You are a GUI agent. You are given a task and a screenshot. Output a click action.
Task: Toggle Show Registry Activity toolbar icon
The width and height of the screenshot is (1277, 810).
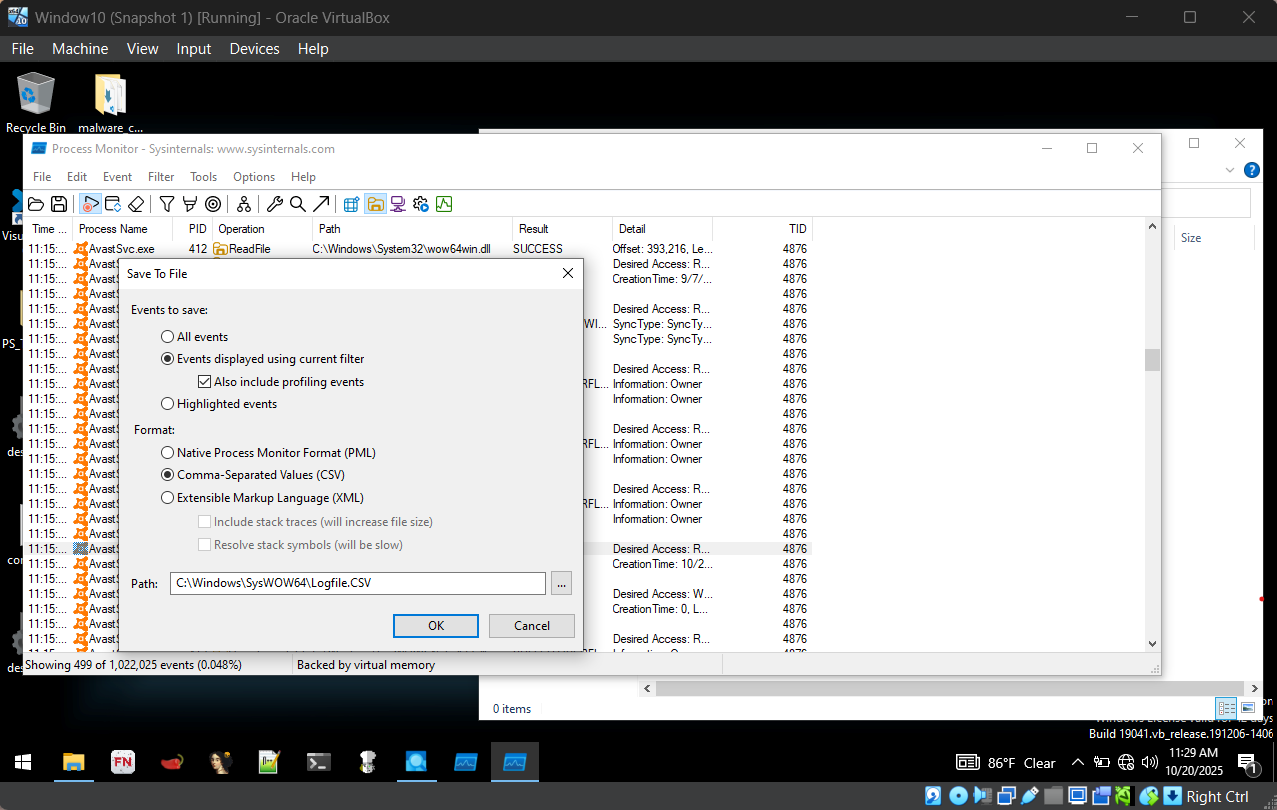click(352, 204)
